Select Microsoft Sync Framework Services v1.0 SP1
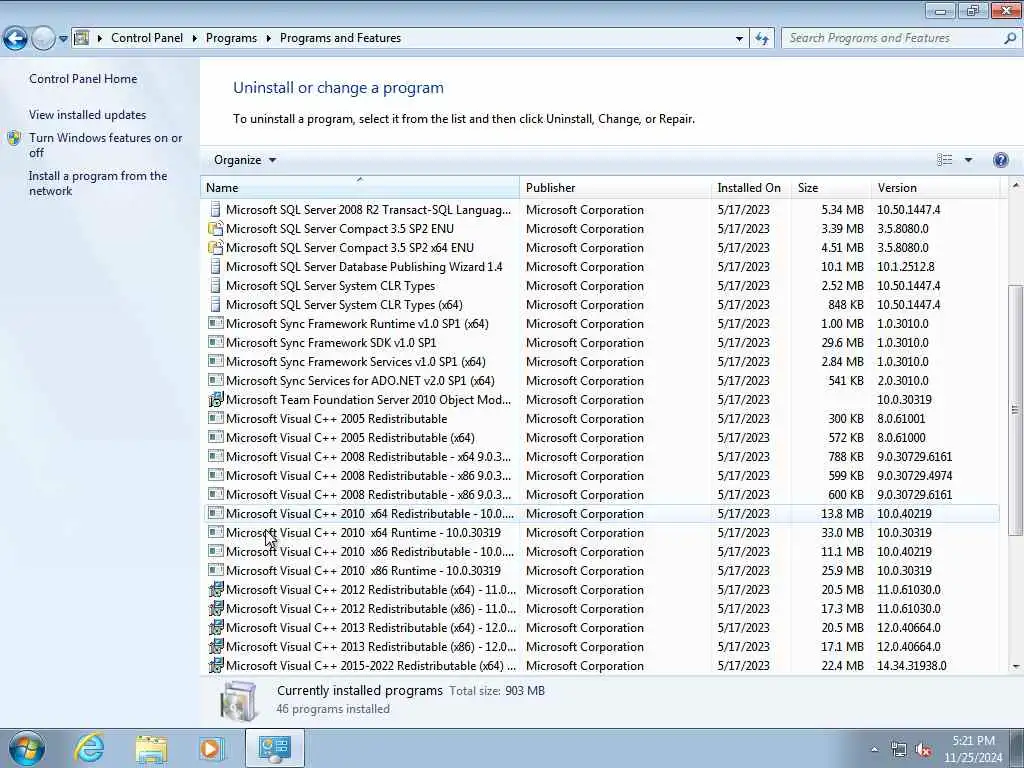This screenshot has height=768, width=1024. 601,362
